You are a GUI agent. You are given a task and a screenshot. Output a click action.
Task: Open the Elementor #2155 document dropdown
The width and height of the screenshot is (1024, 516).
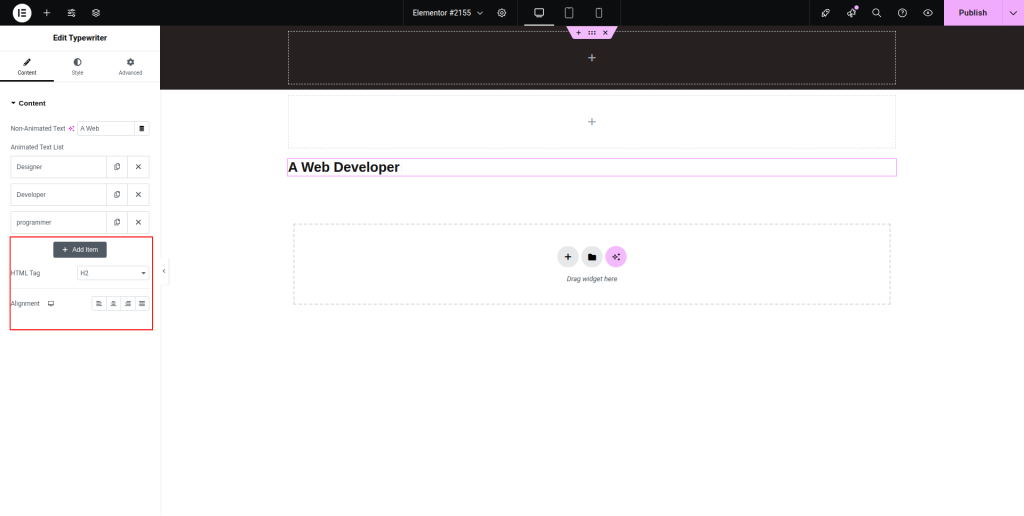point(447,12)
